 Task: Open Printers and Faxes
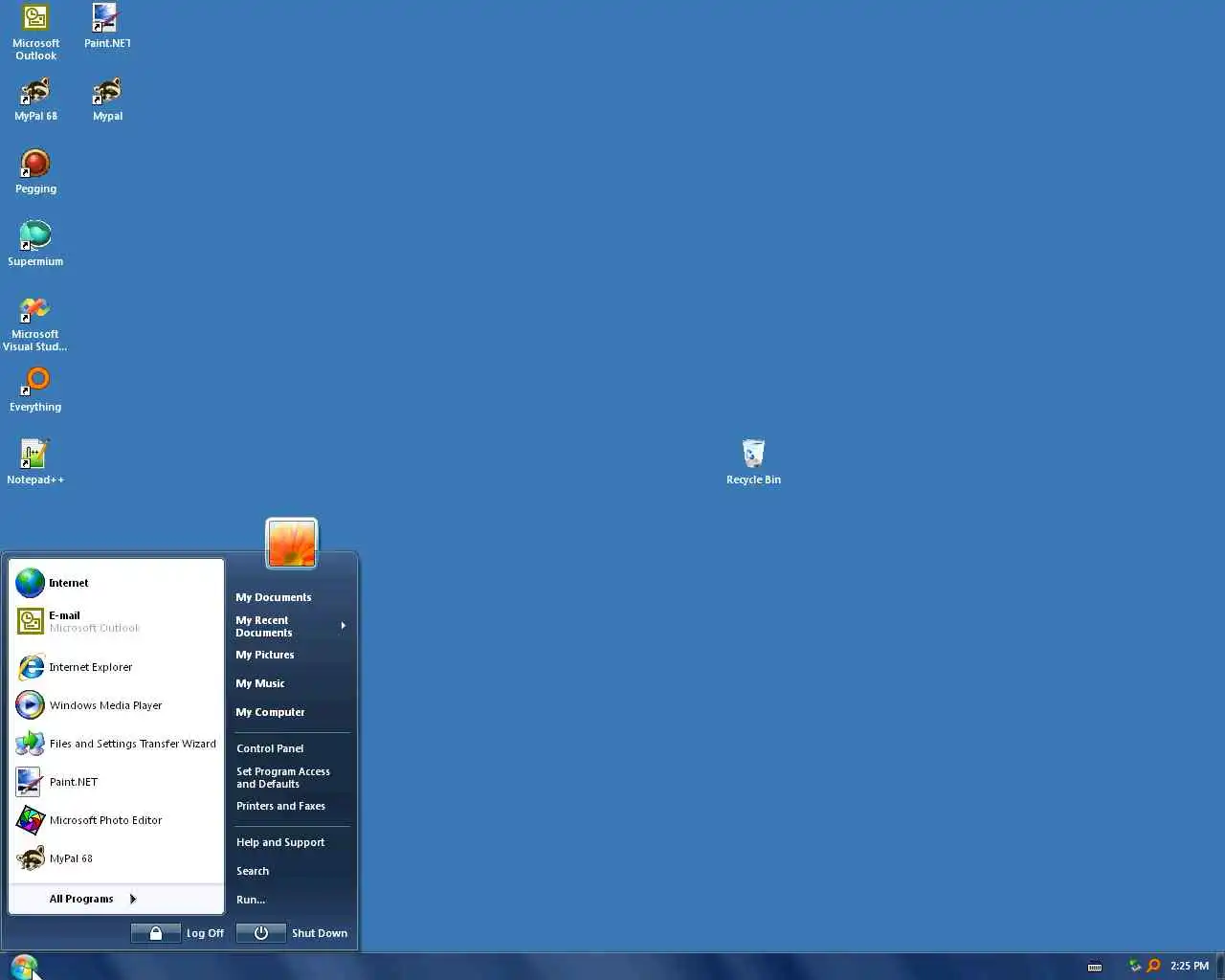coord(291,806)
